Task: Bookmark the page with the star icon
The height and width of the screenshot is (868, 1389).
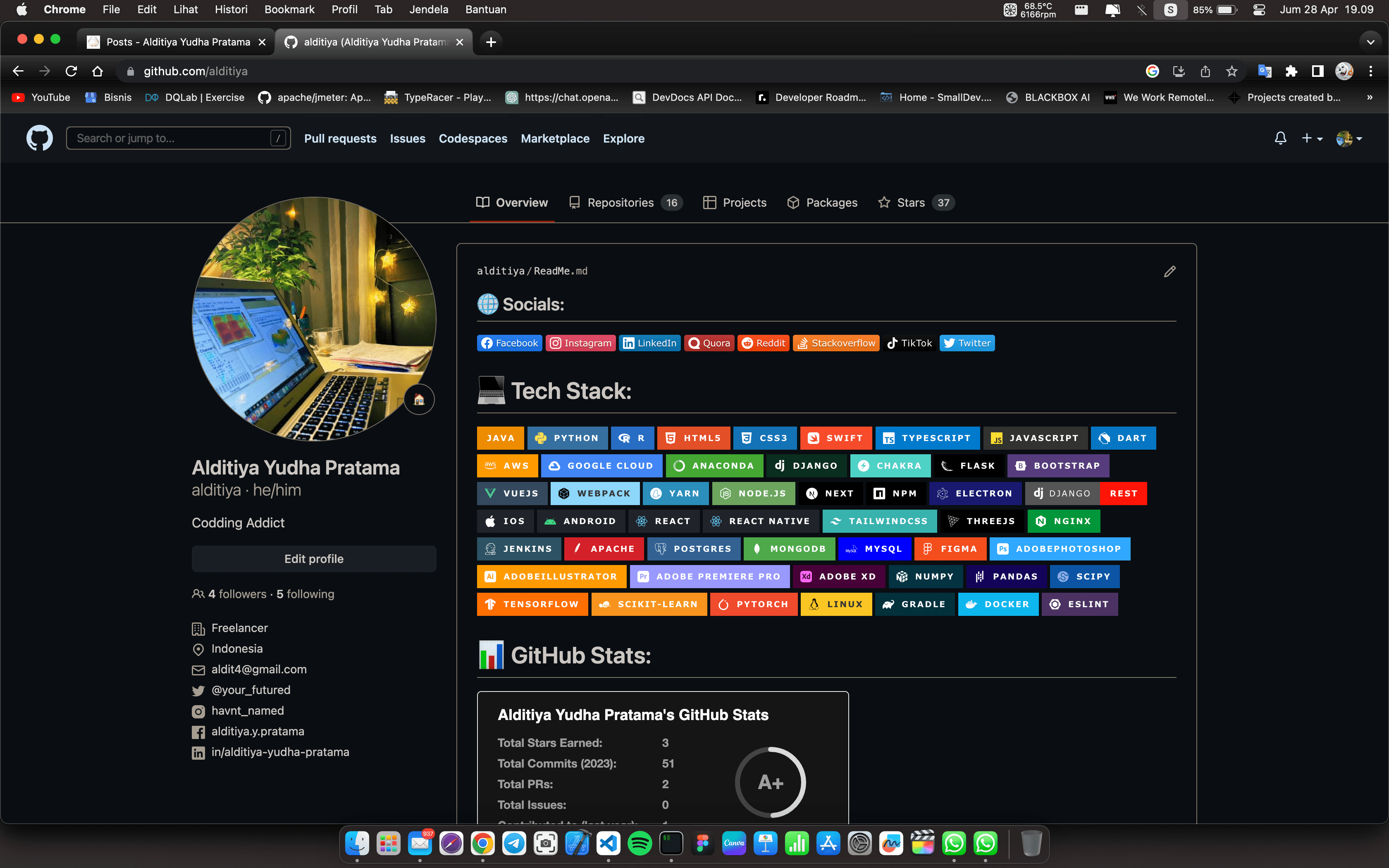Action: [x=1232, y=71]
